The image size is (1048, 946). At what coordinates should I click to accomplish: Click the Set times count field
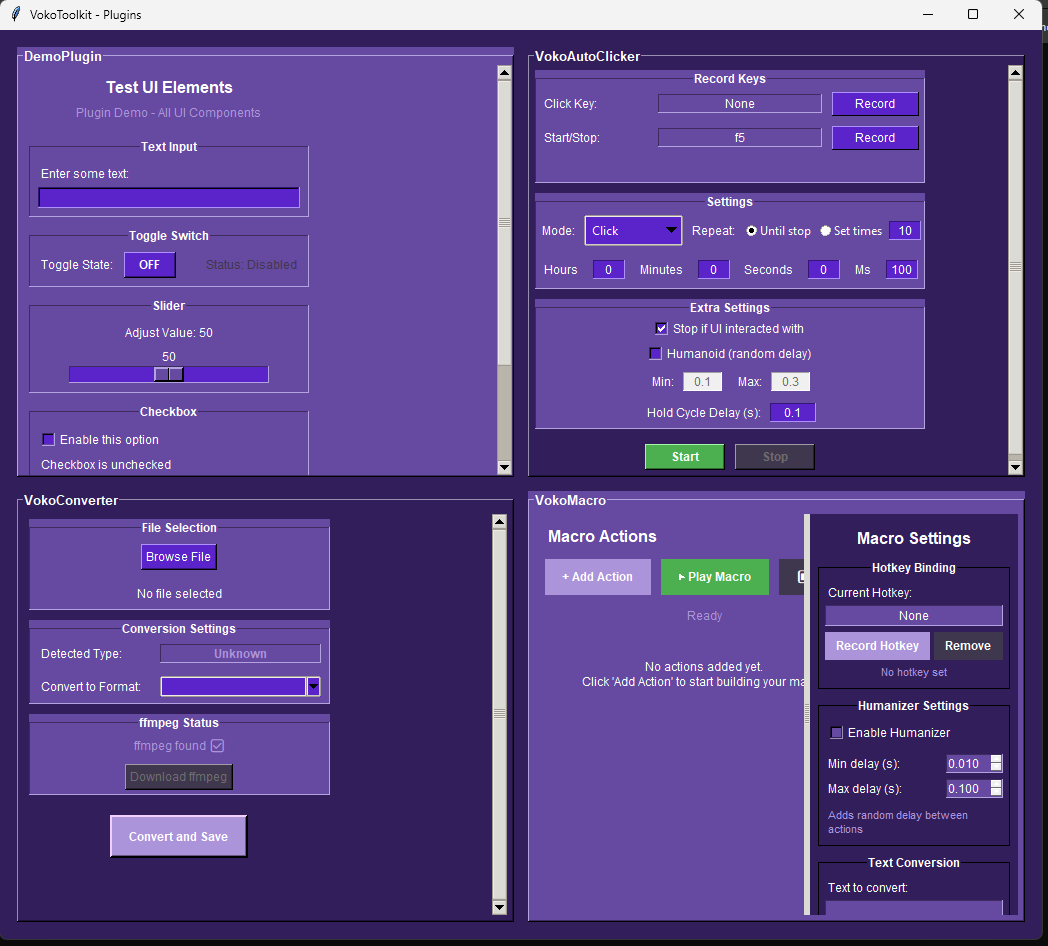(x=904, y=231)
